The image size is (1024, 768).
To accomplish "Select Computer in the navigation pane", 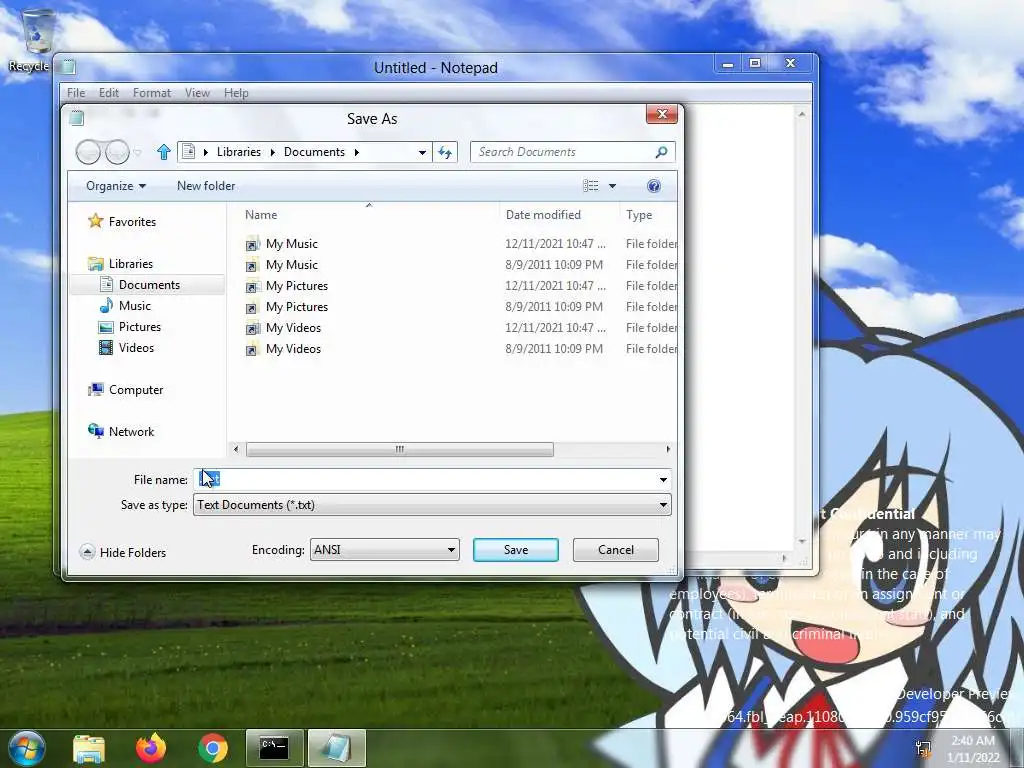I will (136, 390).
